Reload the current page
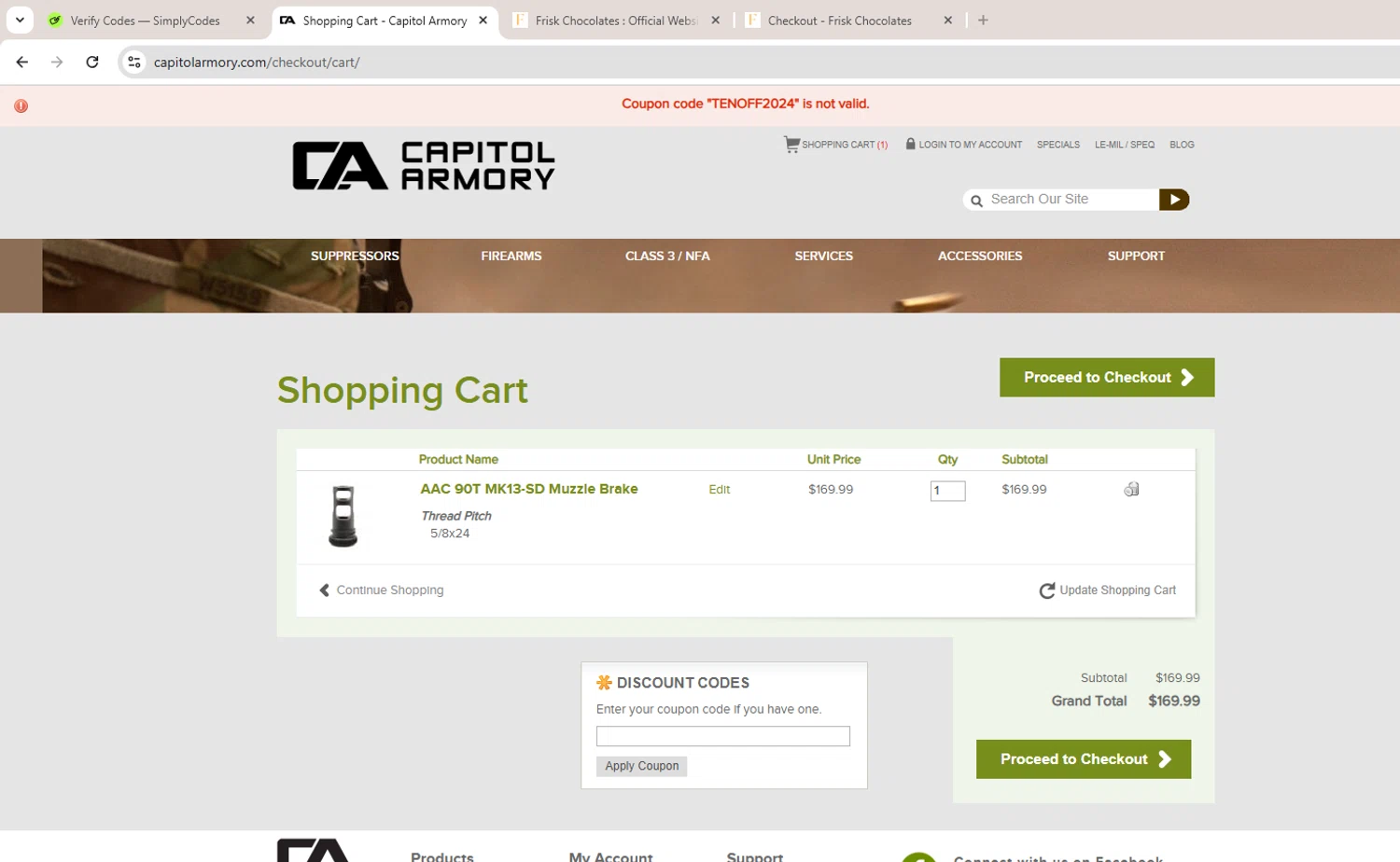The image size is (1400, 862). tap(92, 63)
